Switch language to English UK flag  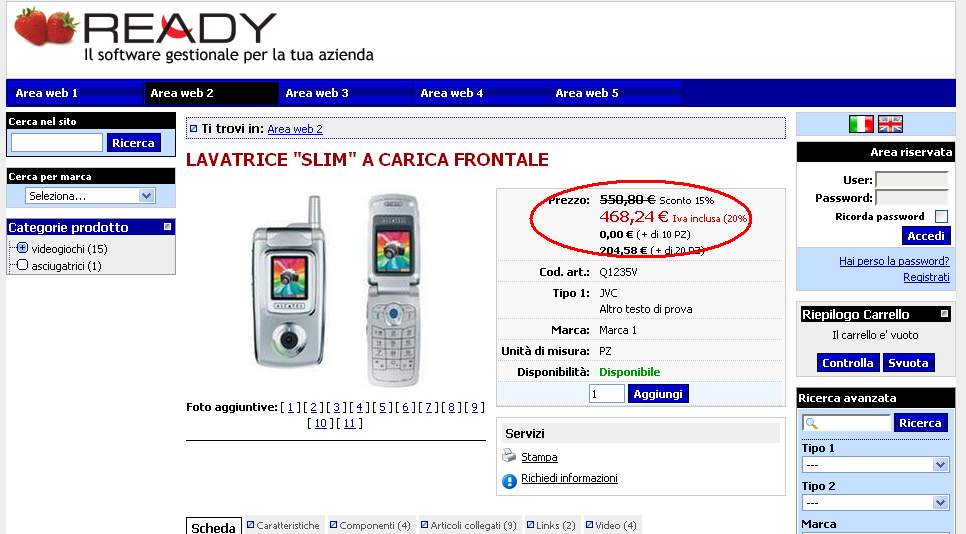(890, 124)
